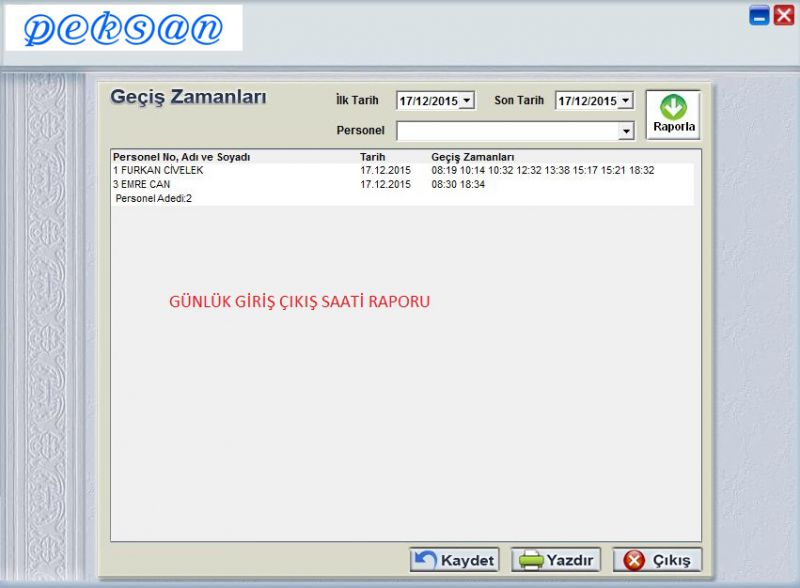Click EMRE CAN's times 08:30 18:34
The height and width of the screenshot is (588, 800).
(458, 184)
